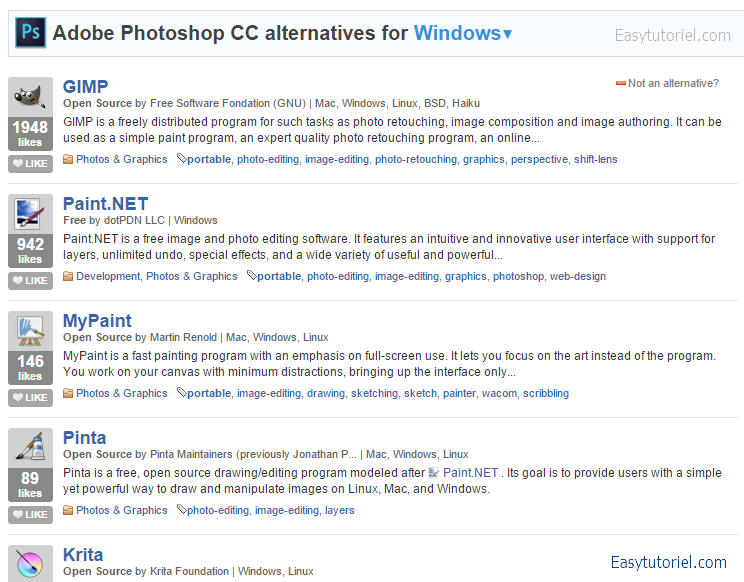744x582 pixels.
Task: Open the inline Paint.NET link in Pinta's description
Action: pyautogui.click(x=470, y=473)
